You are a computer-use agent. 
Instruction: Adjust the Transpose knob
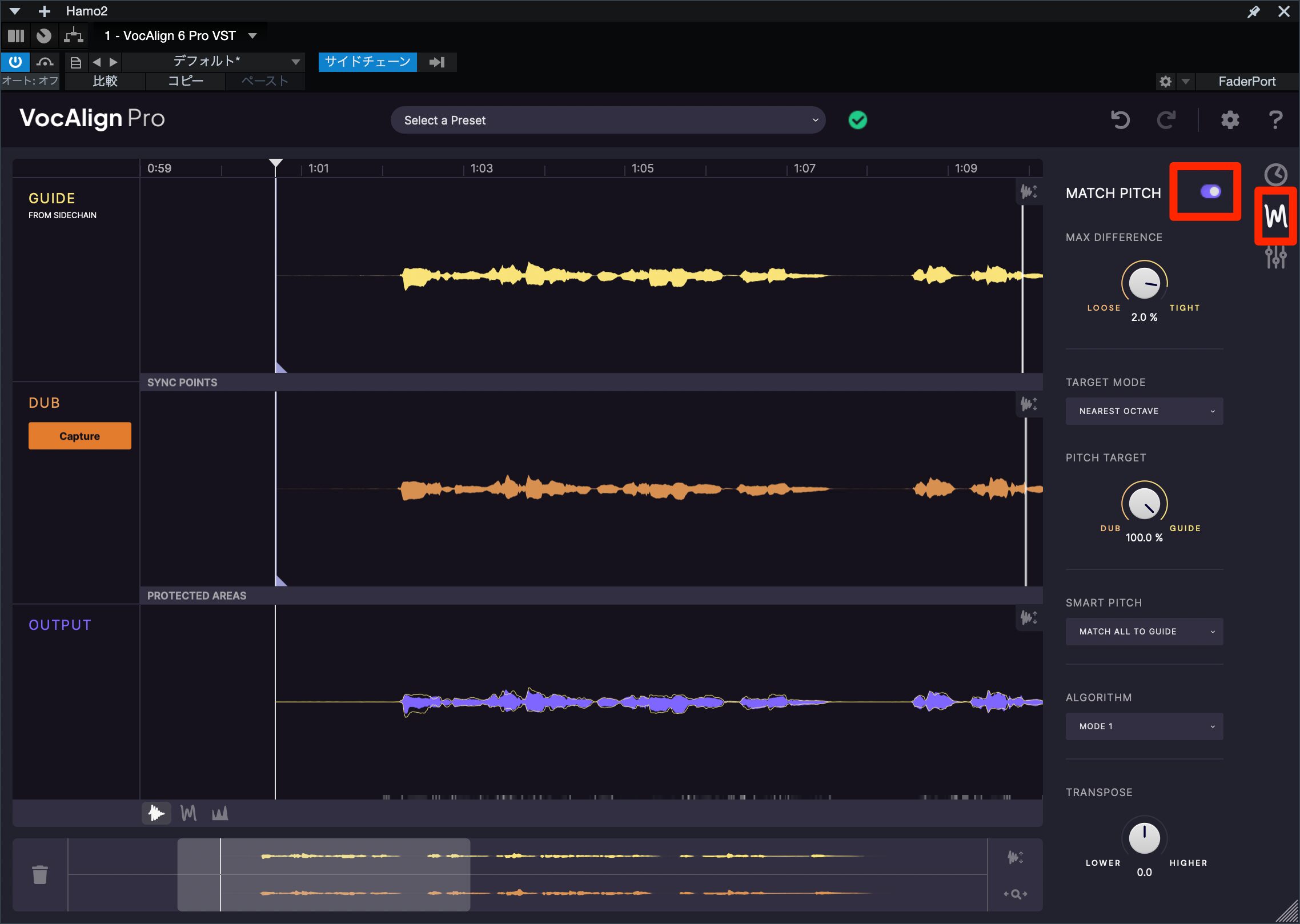pyautogui.click(x=1144, y=837)
